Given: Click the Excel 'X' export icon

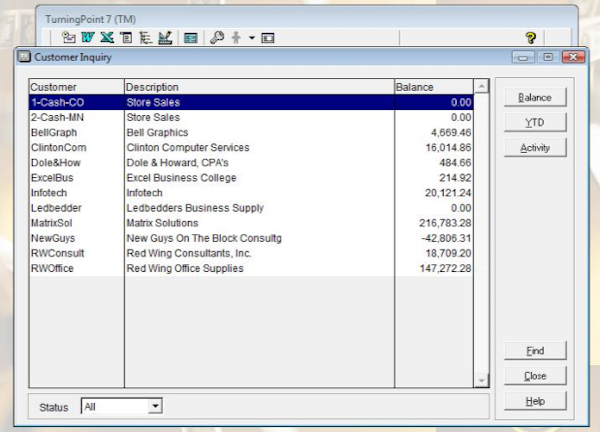Looking at the screenshot, I should click(107, 37).
